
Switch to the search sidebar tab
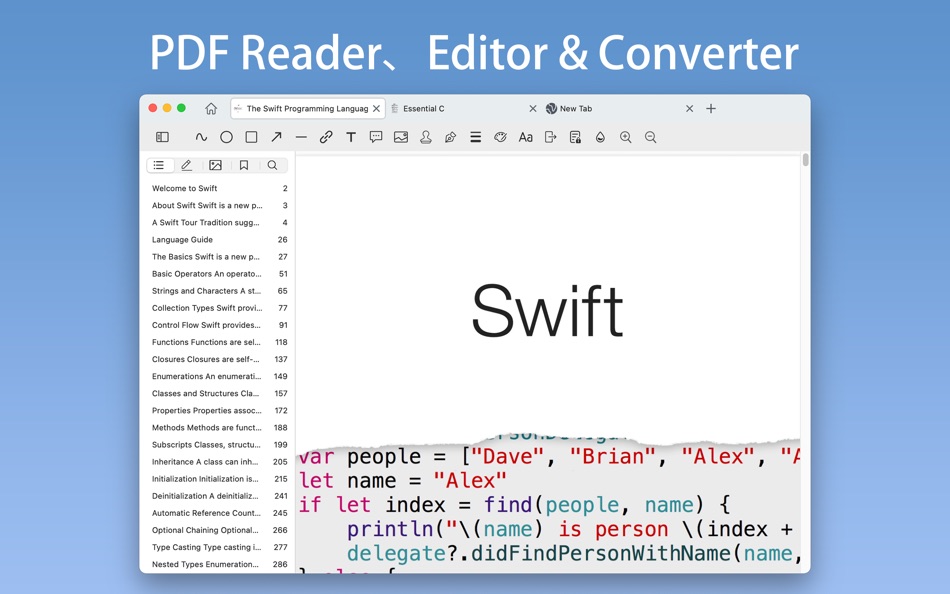(273, 165)
